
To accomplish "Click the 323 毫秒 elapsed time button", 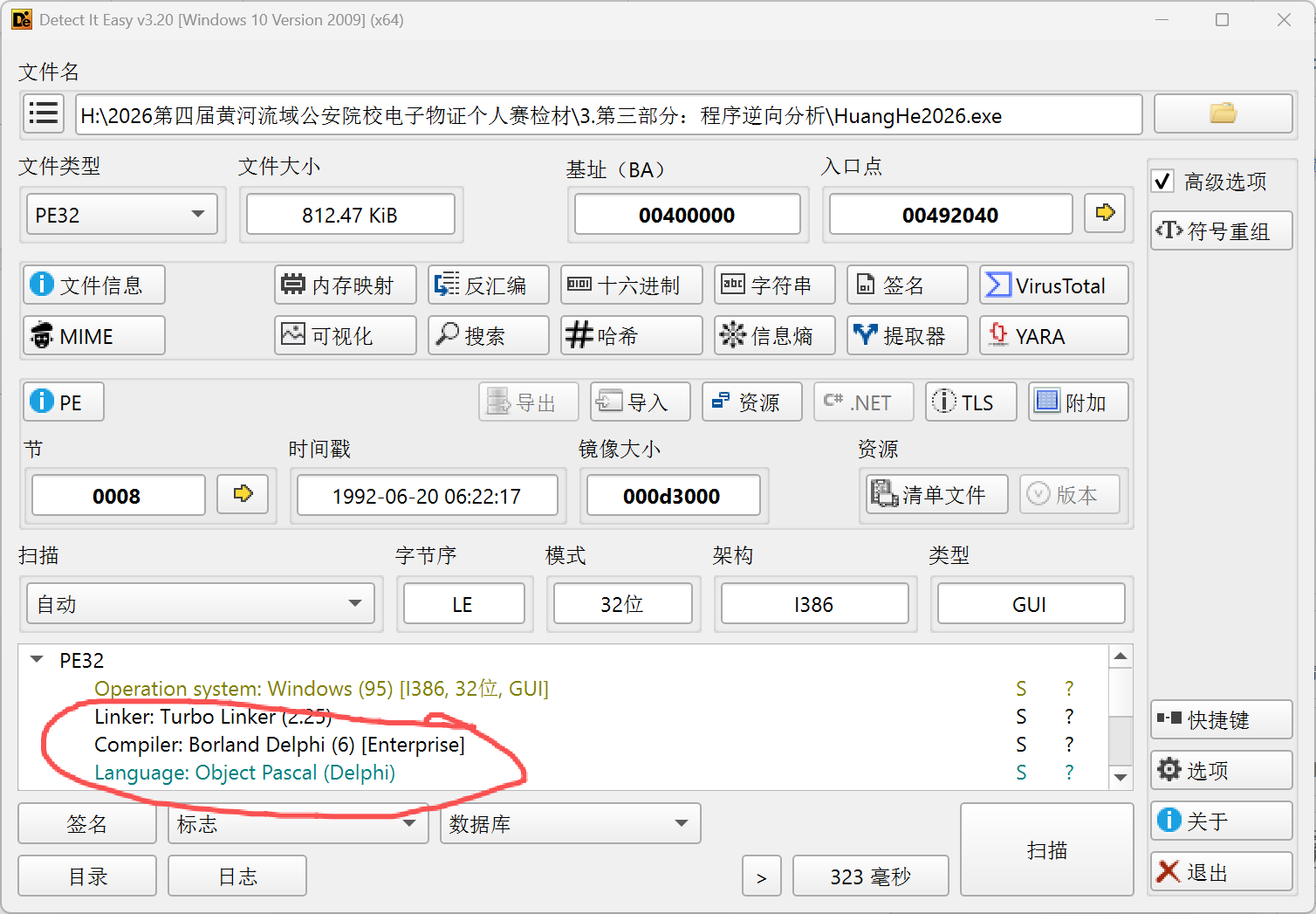I will coord(871,876).
